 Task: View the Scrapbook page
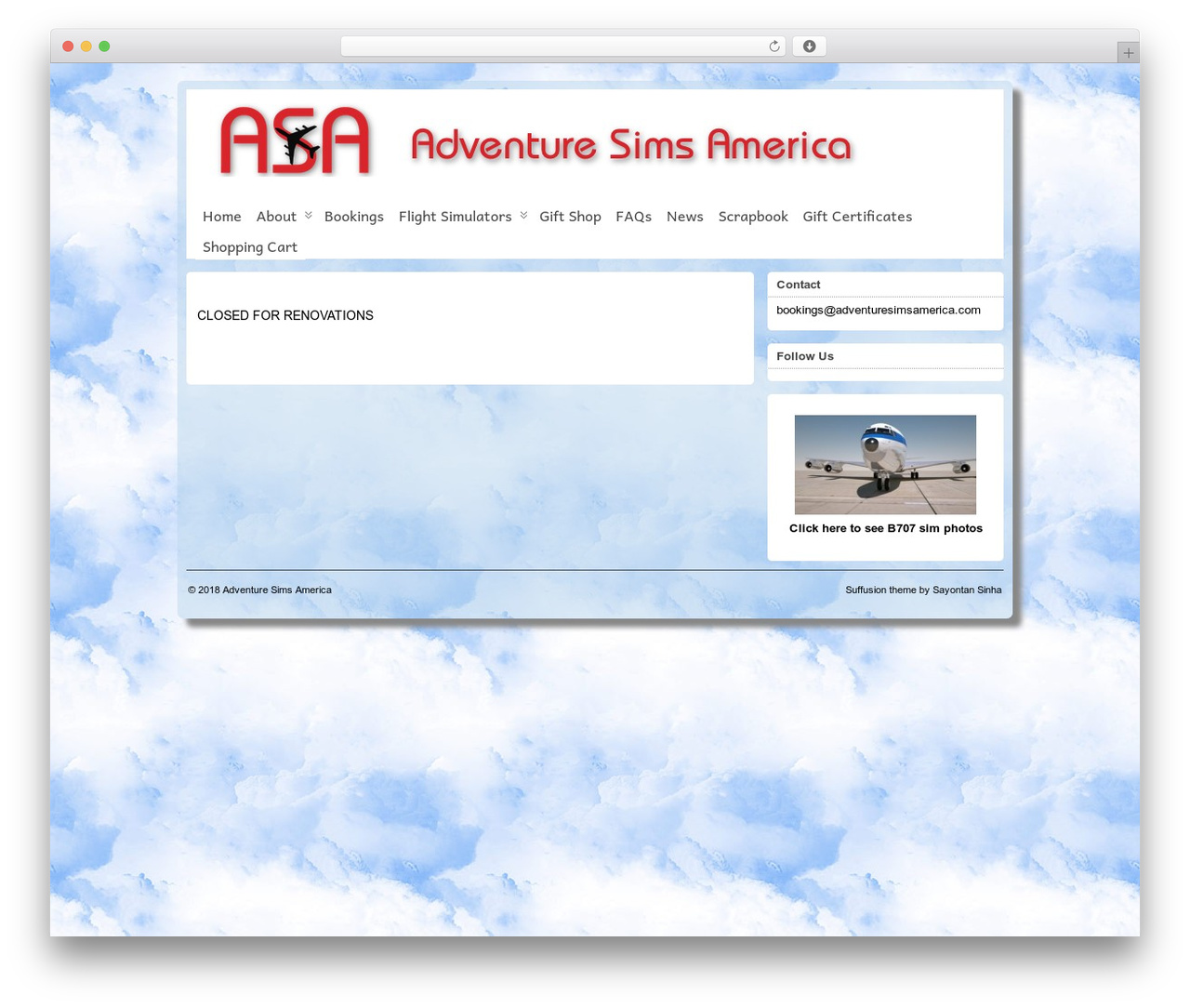click(x=753, y=217)
